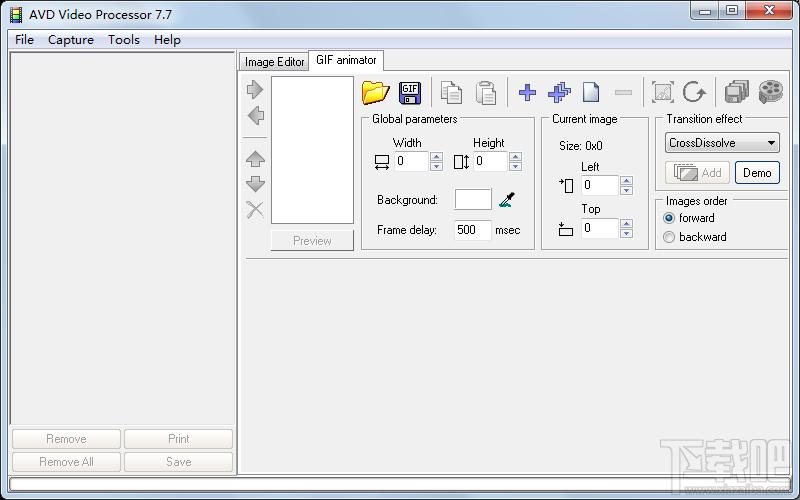The image size is (800, 500).
Task: Click the minus remove-frame icon
Action: [x=623, y=92]
